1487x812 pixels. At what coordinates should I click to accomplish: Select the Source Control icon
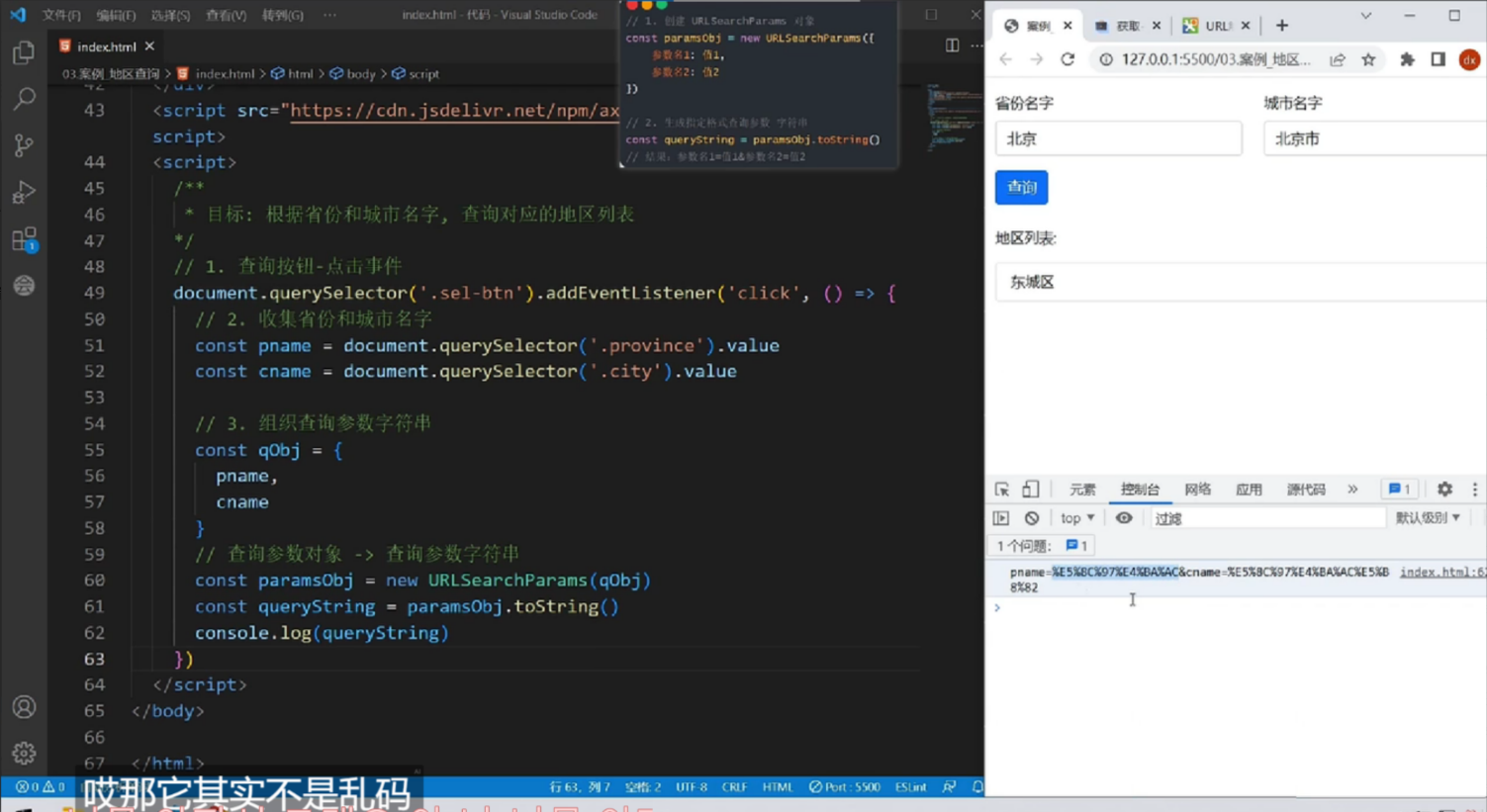[x=25, y=144]
